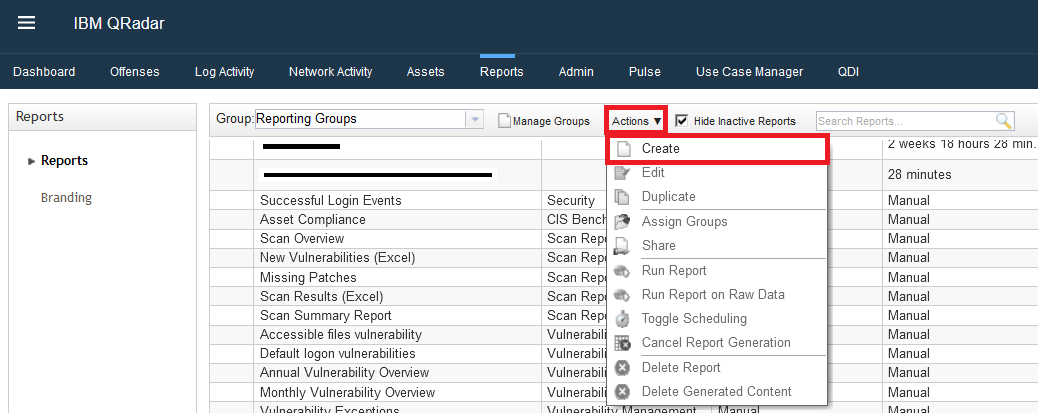
Task: Click the Cancel Report Generation icon
Action: pos(622,343)
